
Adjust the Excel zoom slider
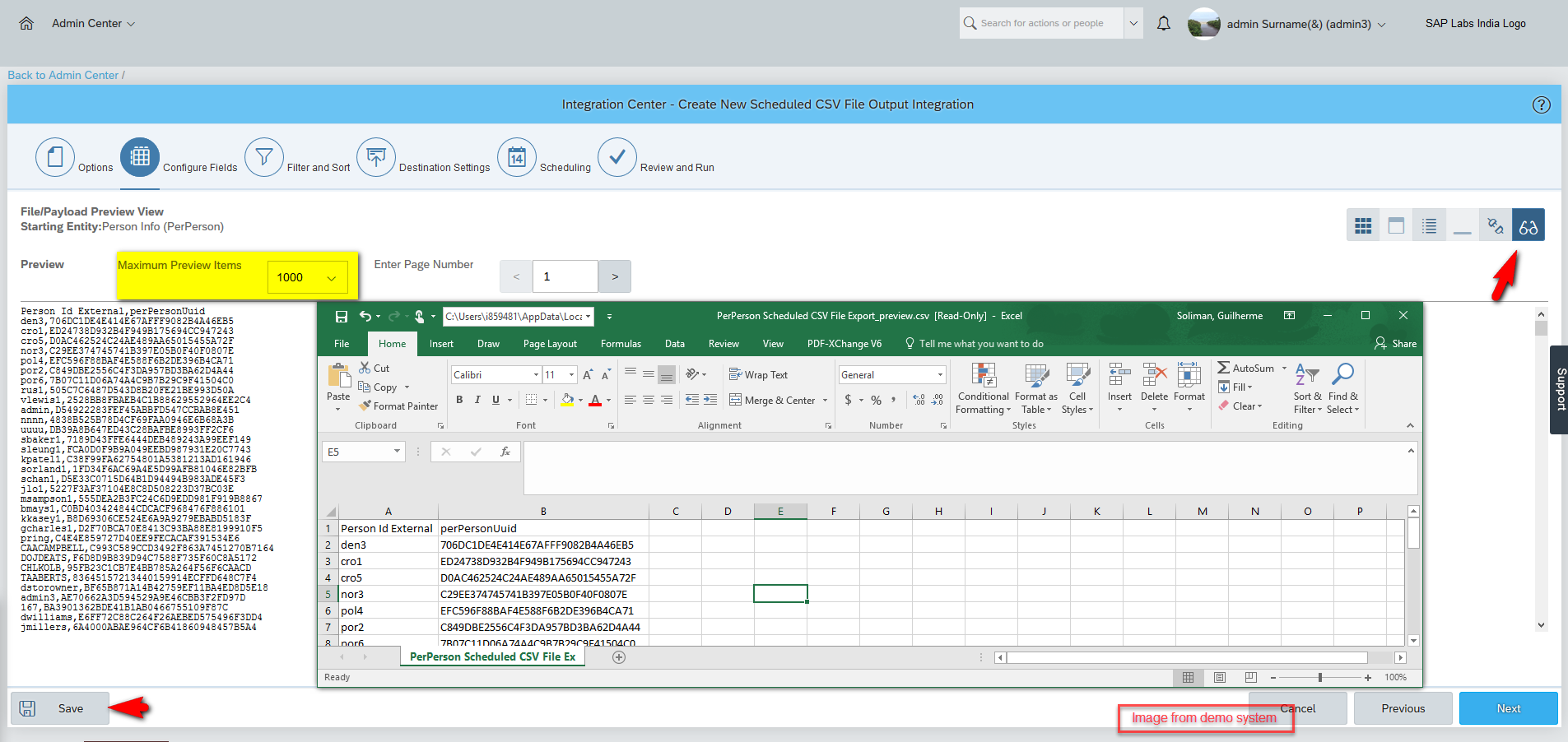1319,677
